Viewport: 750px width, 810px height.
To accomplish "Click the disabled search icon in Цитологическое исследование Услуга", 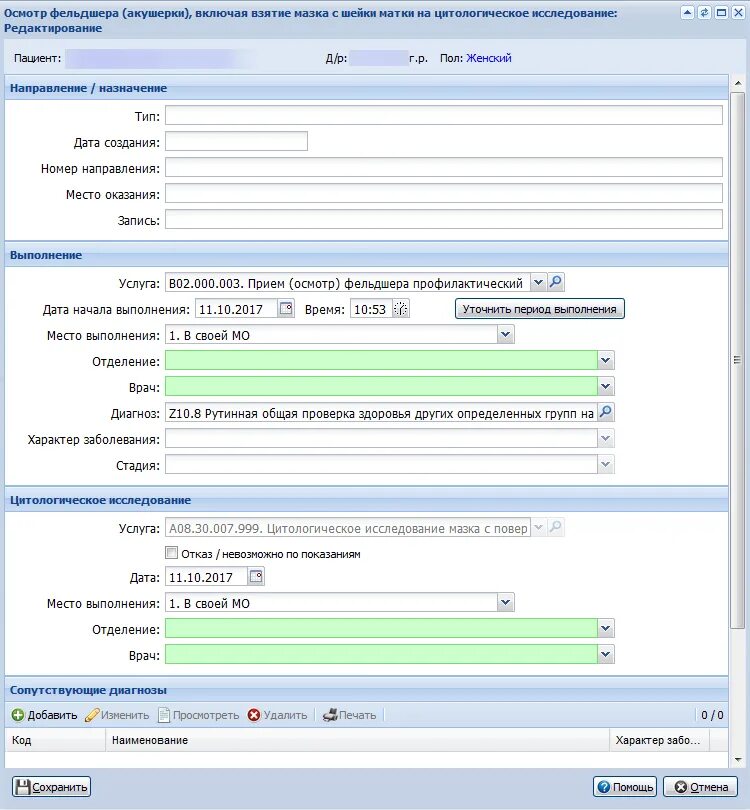I will 556,527.
